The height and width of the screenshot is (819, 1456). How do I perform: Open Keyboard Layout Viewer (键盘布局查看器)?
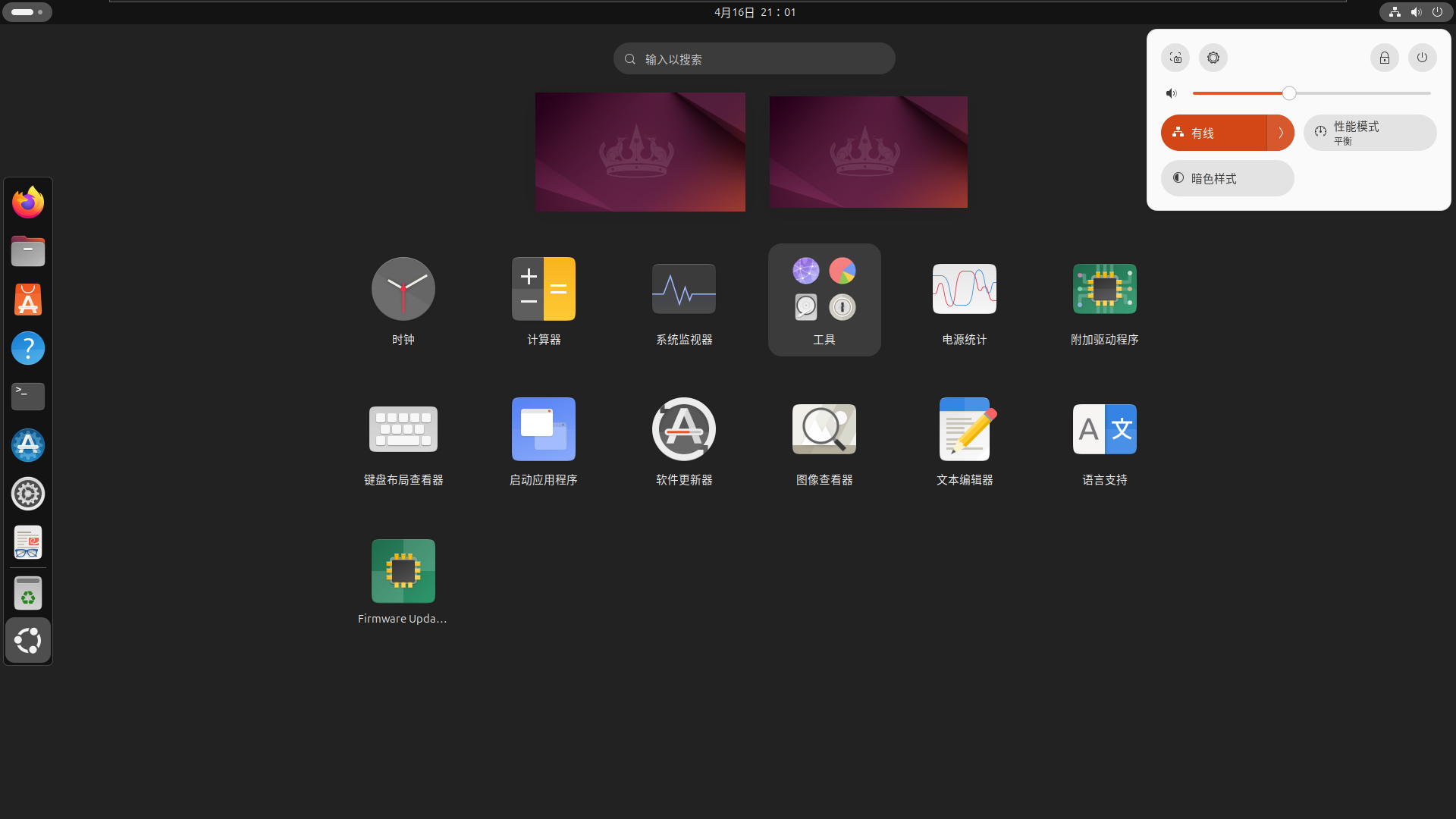pyautogui.click(x=403, y=429)
